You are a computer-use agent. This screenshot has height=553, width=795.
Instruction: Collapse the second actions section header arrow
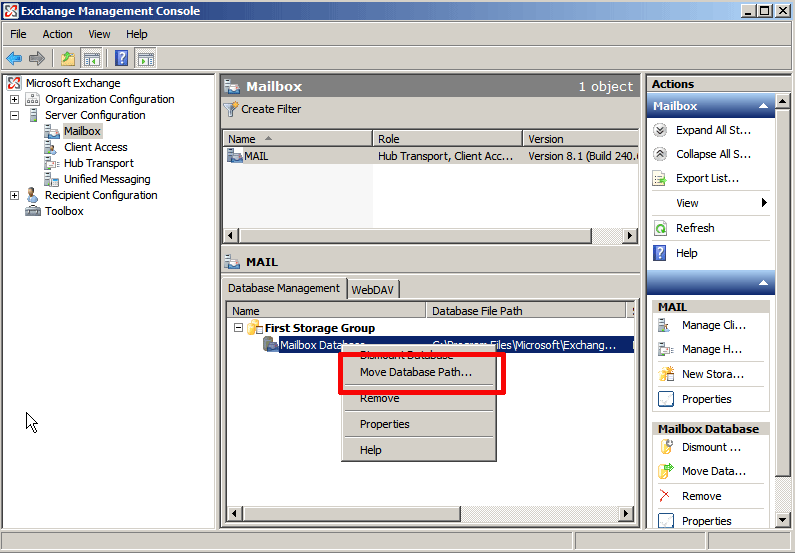(x=763, y=283)
